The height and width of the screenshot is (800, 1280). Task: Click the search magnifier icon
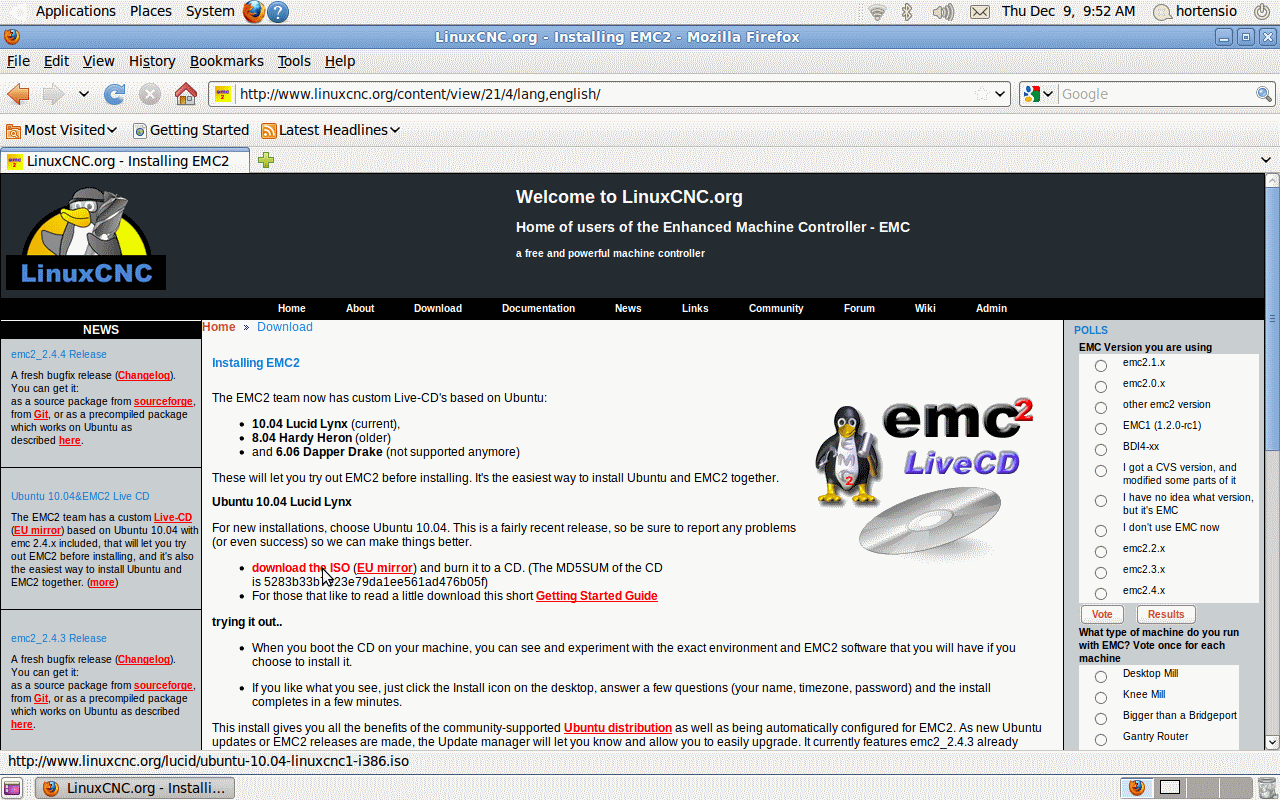tap(1264, 94)
